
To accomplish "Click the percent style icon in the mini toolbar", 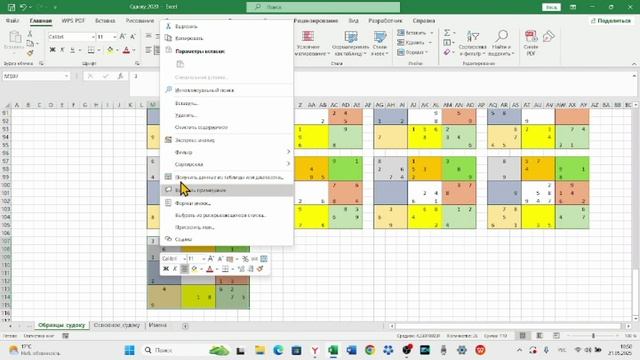I will (245, 259).
